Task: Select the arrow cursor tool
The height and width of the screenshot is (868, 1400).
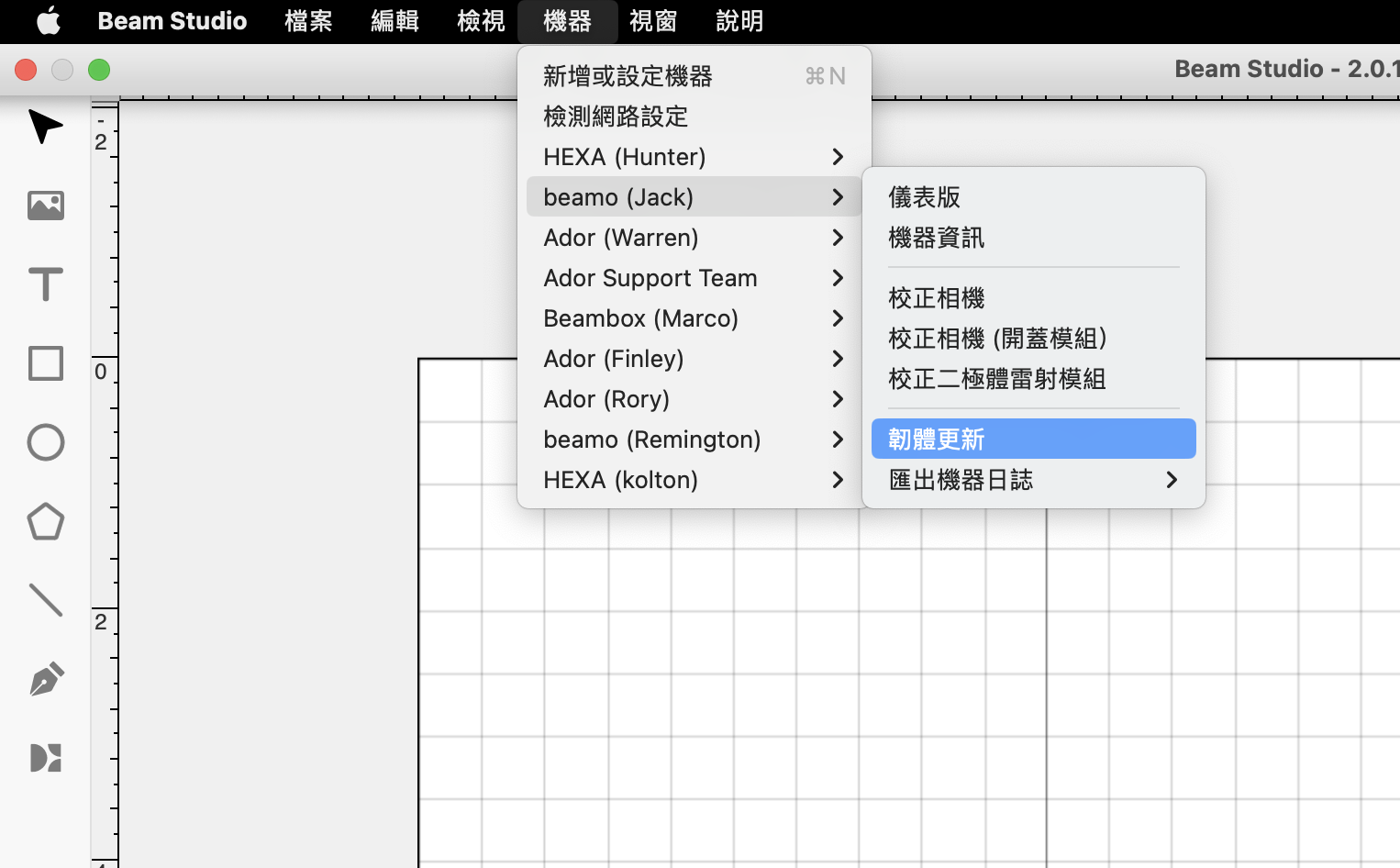Action: (45, 127)
